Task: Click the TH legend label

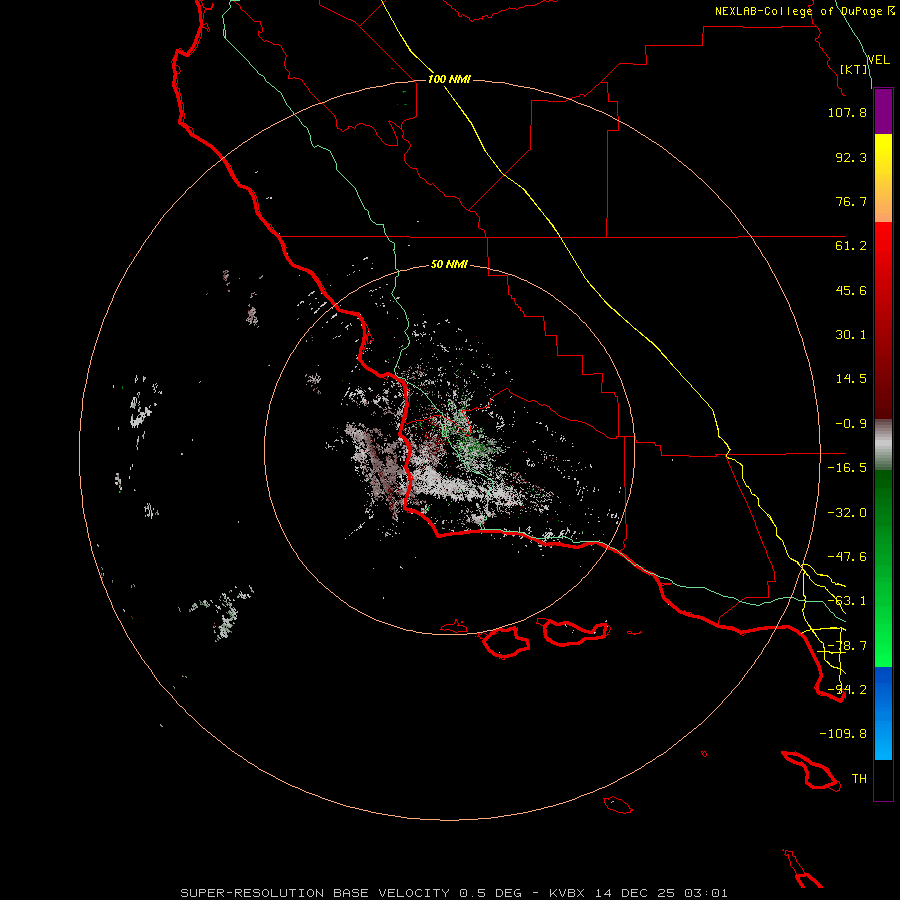Action: (x=859, y=779)
